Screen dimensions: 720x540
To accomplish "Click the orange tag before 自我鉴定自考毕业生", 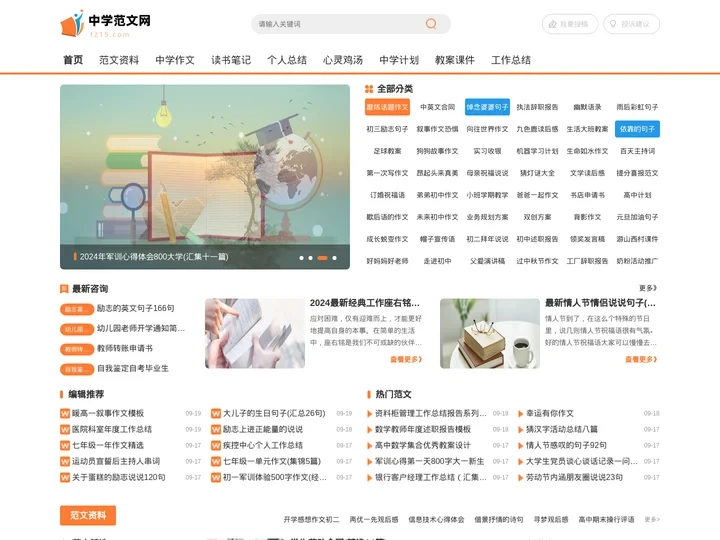I will click(77, 369).
